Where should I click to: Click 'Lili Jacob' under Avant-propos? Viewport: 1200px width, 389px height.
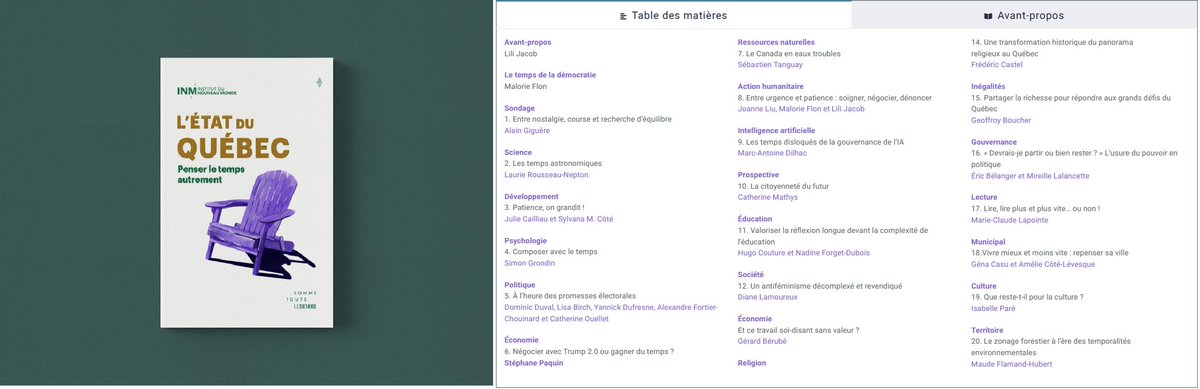[521, 53]
